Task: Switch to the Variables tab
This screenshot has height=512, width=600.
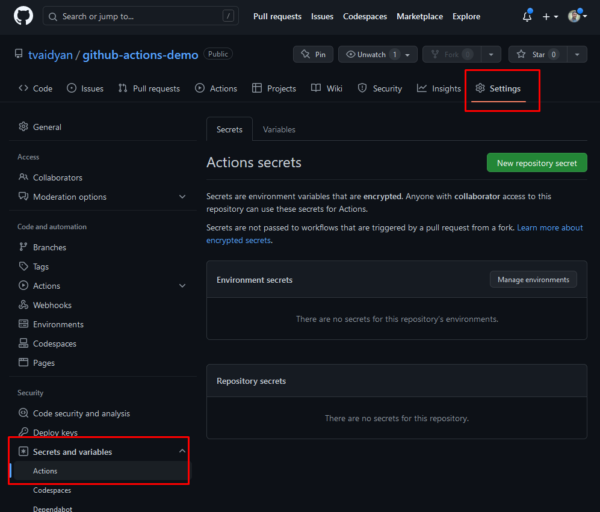Action: tap(279, 129)
